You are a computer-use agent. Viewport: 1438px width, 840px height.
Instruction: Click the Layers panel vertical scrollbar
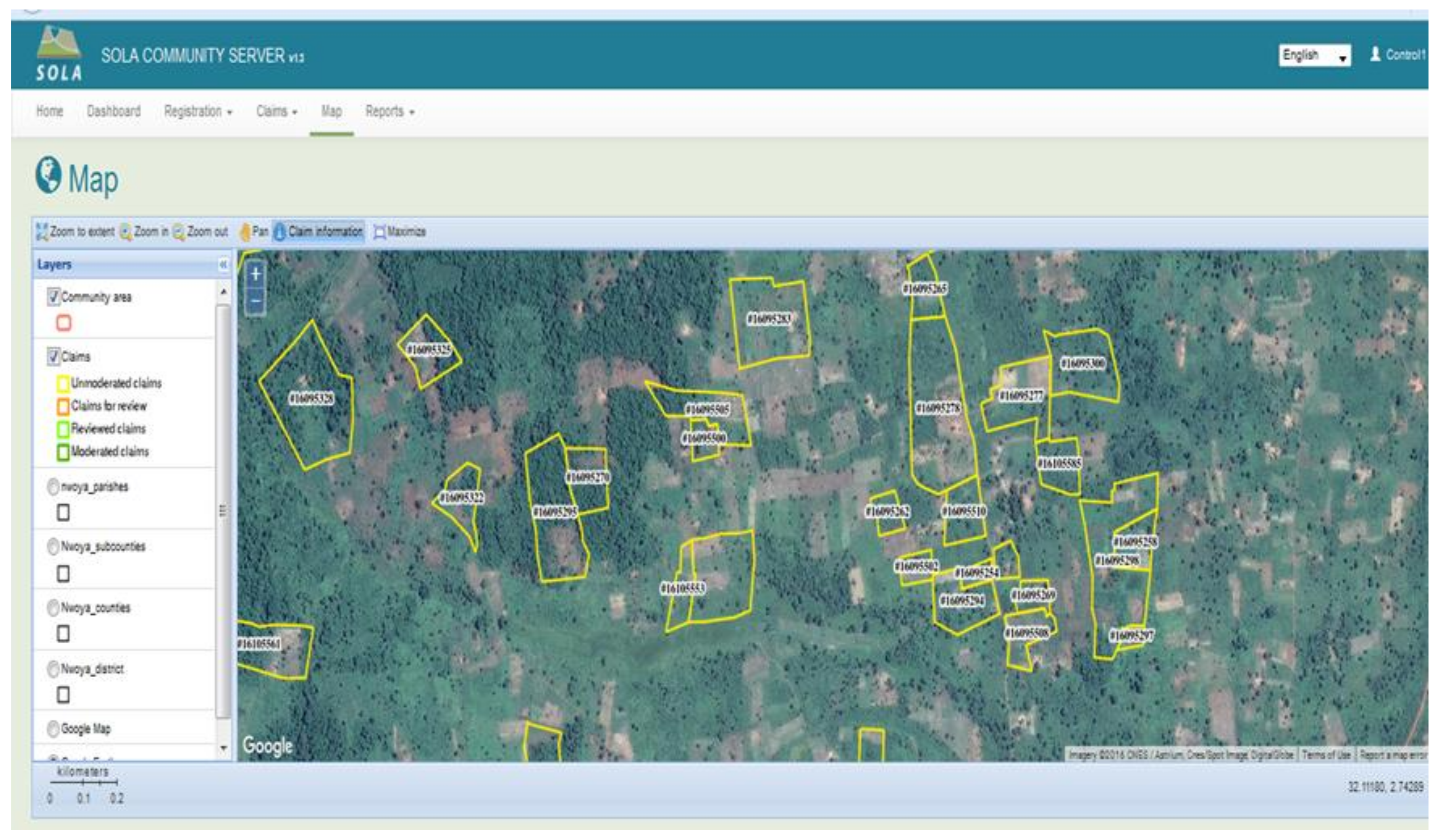point(224,511)
